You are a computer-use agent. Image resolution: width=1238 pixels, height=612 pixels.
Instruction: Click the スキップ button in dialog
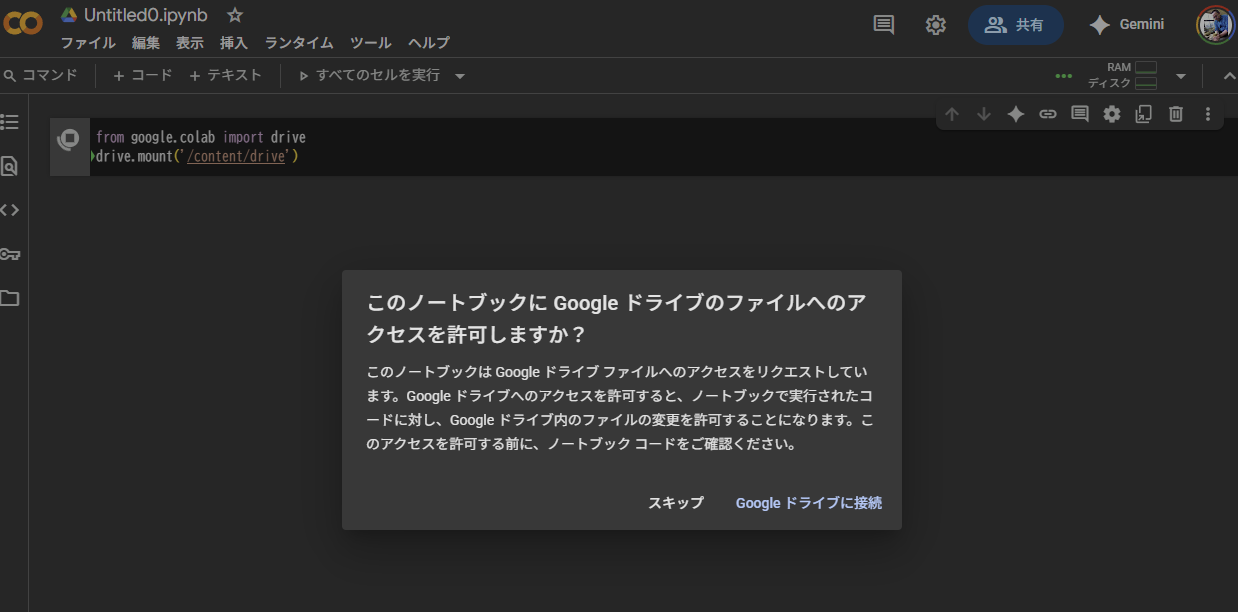pyautogui.click(x=676, y=503)
